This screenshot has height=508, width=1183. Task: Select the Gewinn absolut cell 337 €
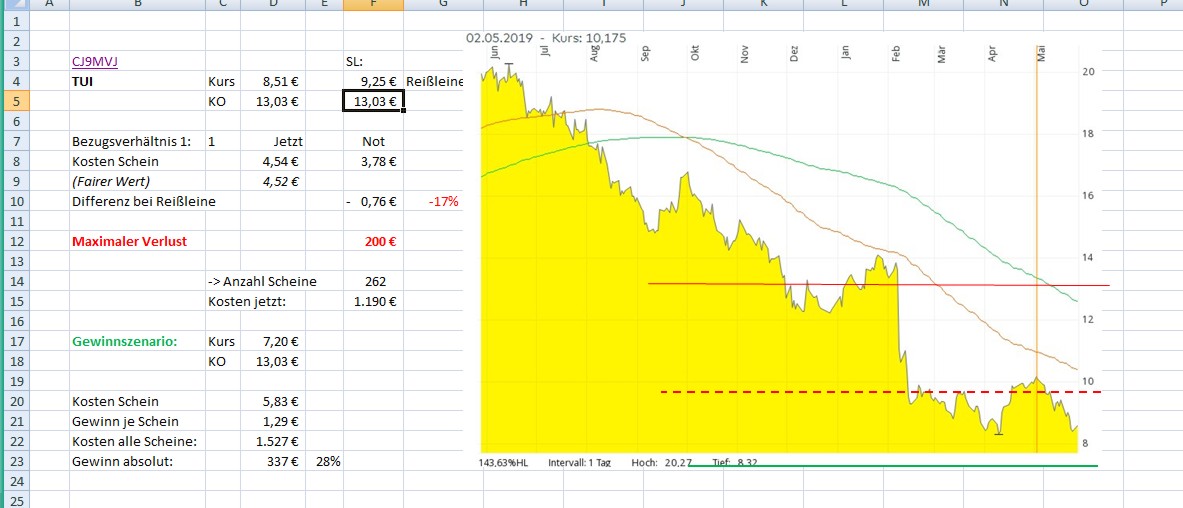273,462
